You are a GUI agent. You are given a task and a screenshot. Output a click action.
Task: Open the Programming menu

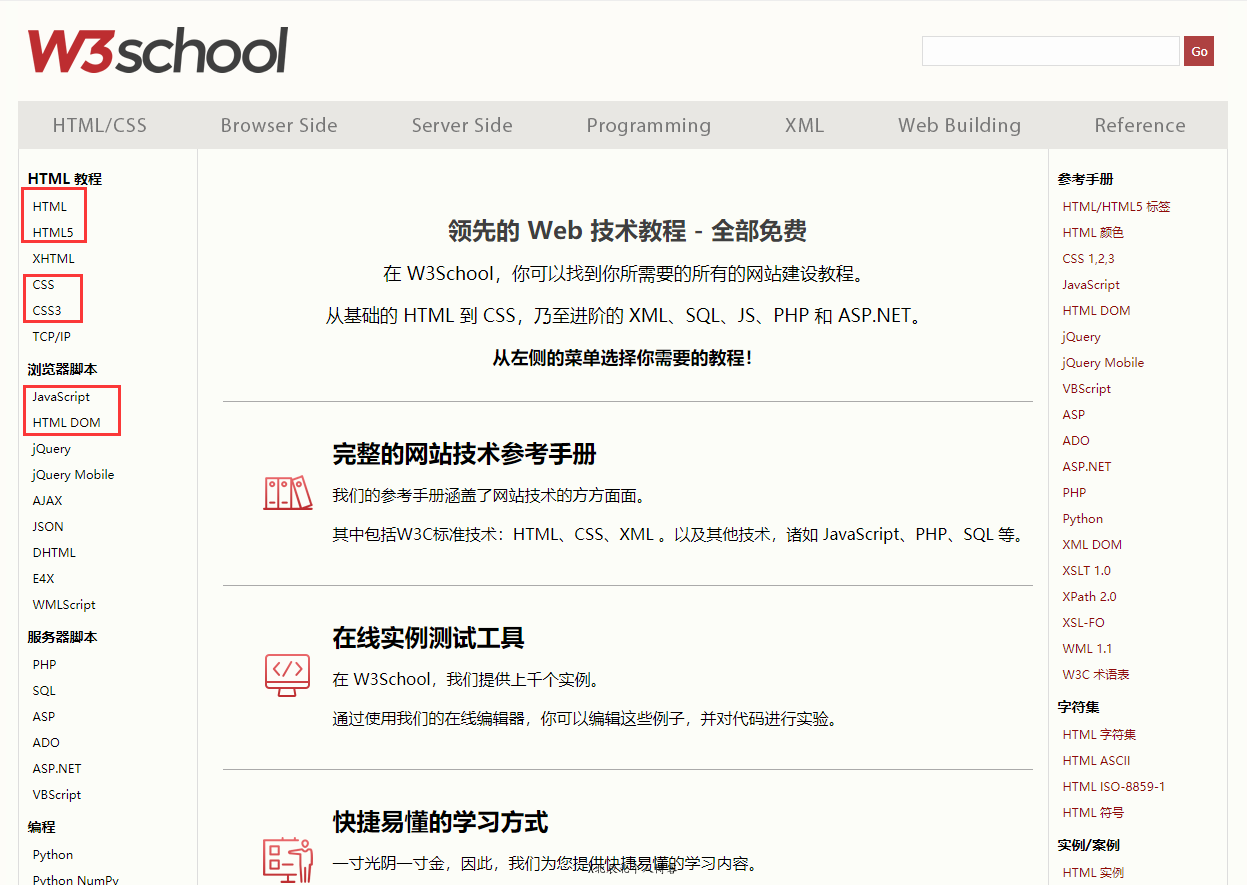click(x=648, y=125)
